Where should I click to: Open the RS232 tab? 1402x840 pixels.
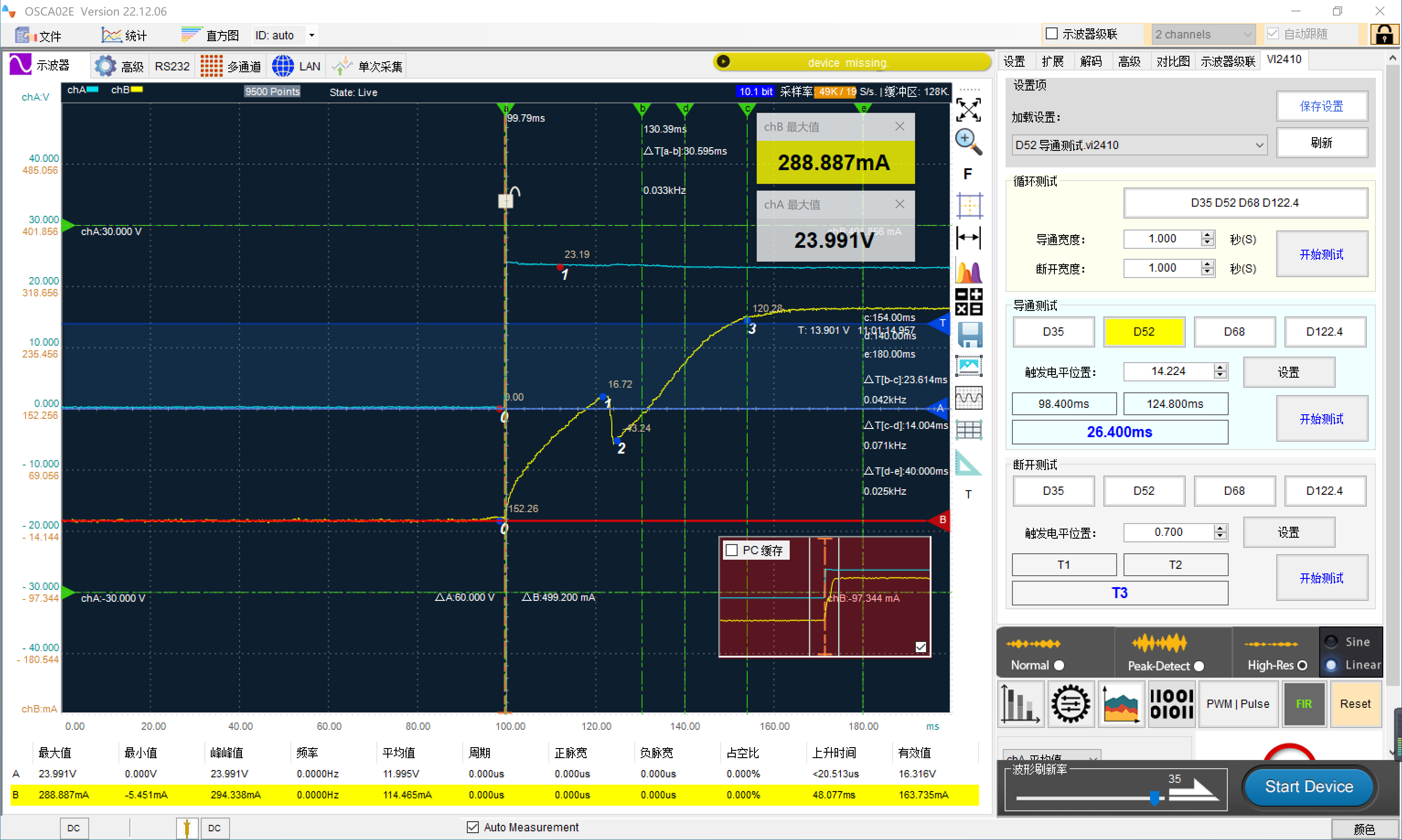172,66
